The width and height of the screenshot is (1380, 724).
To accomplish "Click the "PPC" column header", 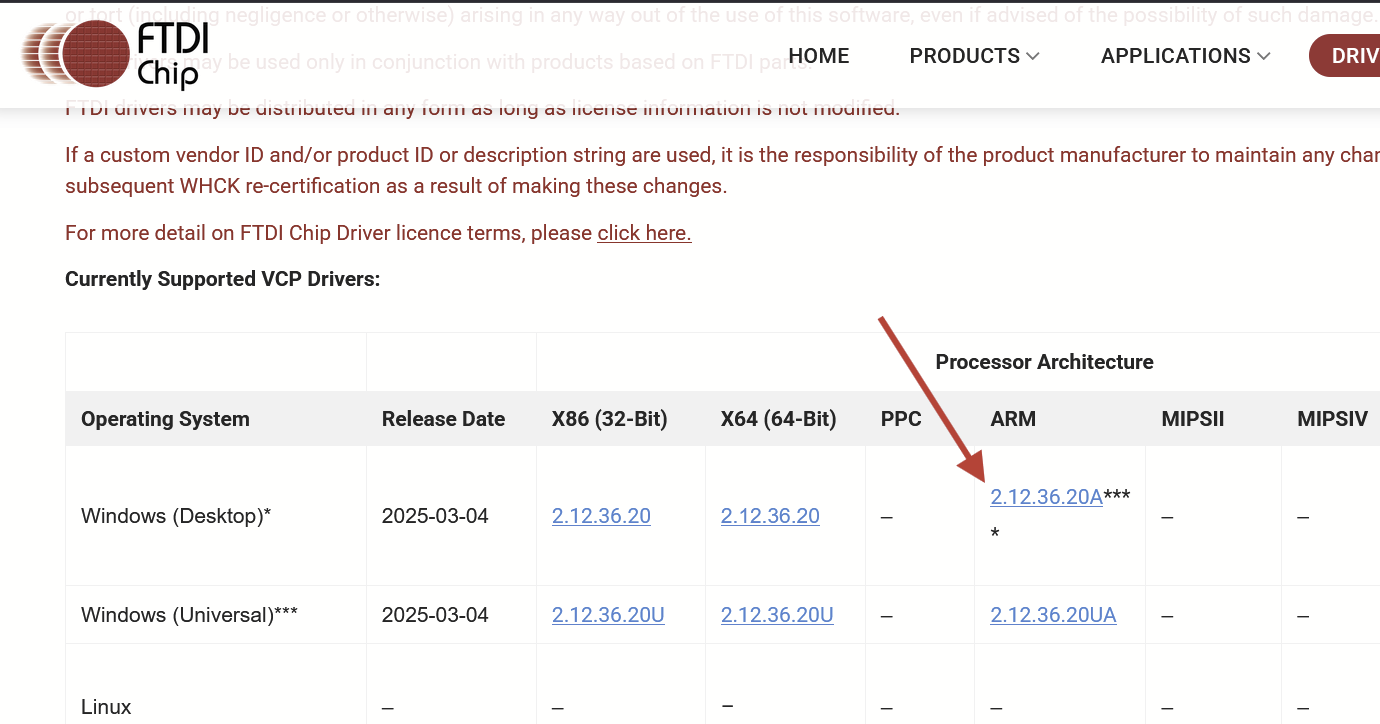I will pos(901,419).
